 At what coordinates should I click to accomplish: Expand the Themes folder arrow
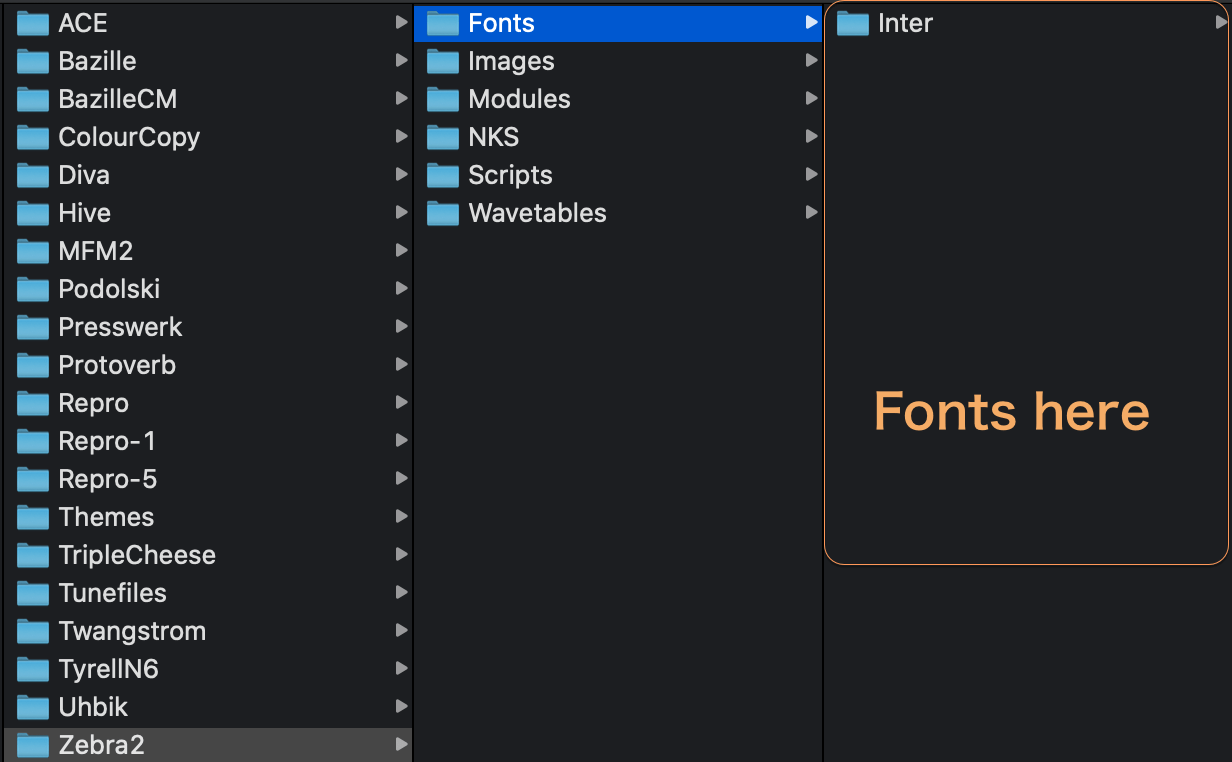coord(401,516)
